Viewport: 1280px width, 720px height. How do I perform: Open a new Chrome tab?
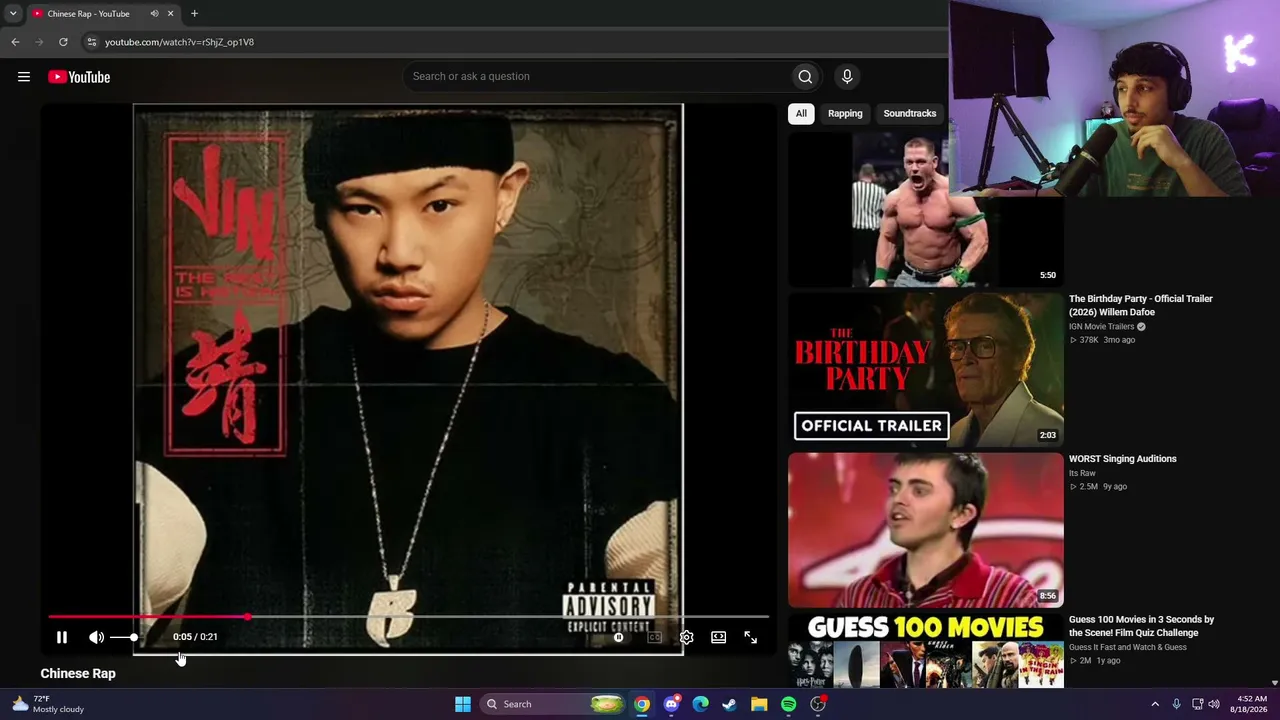[194, 14]
